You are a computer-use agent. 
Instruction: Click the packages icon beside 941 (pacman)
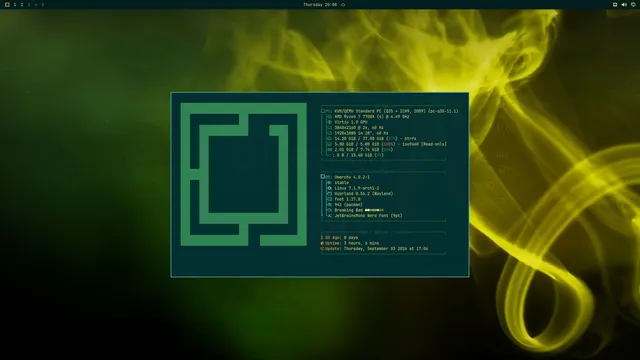pyautogui.click(x=330, y=204)
